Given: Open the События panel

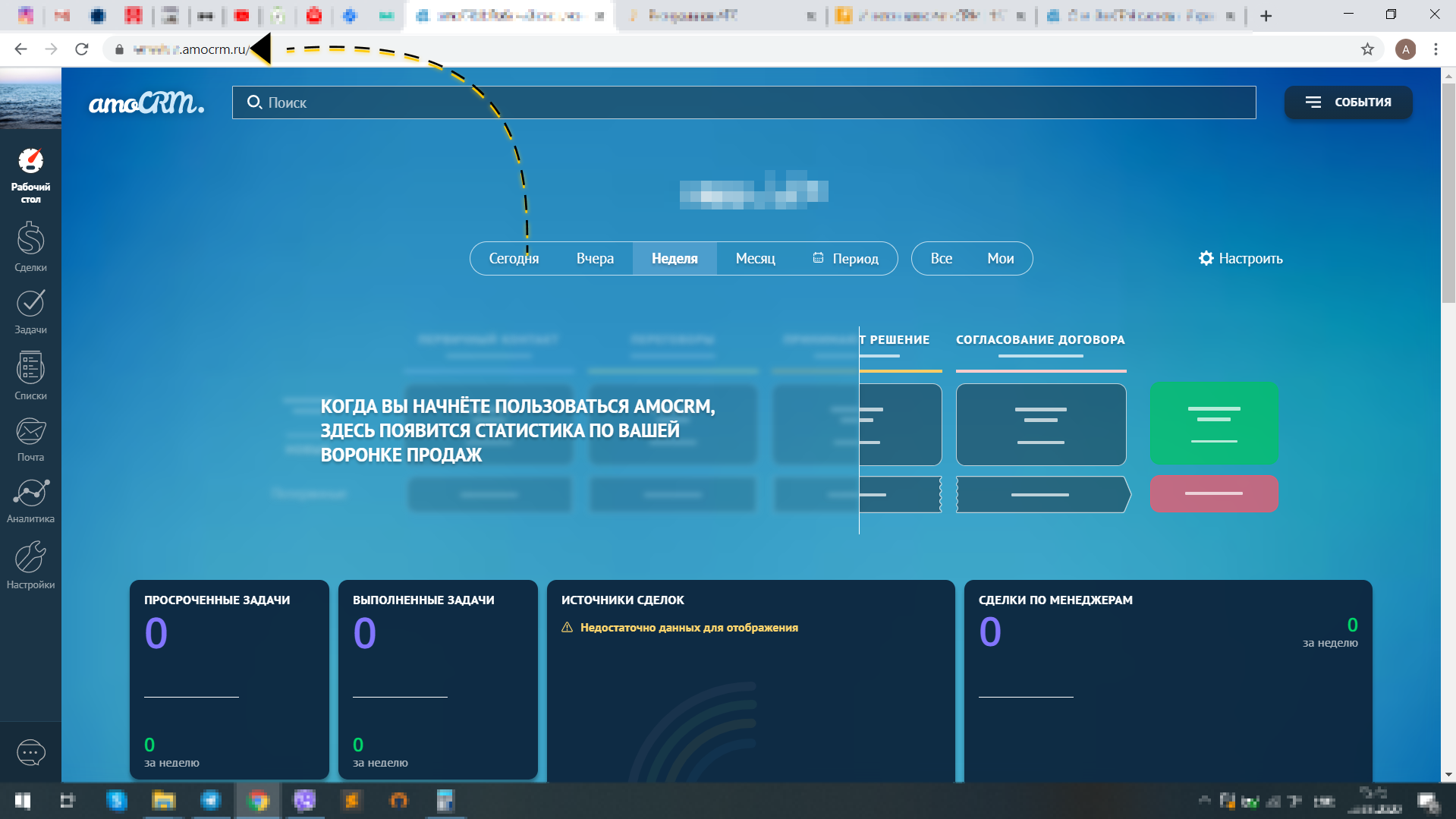Looking at the screenshot, I should click(1348, 102).
